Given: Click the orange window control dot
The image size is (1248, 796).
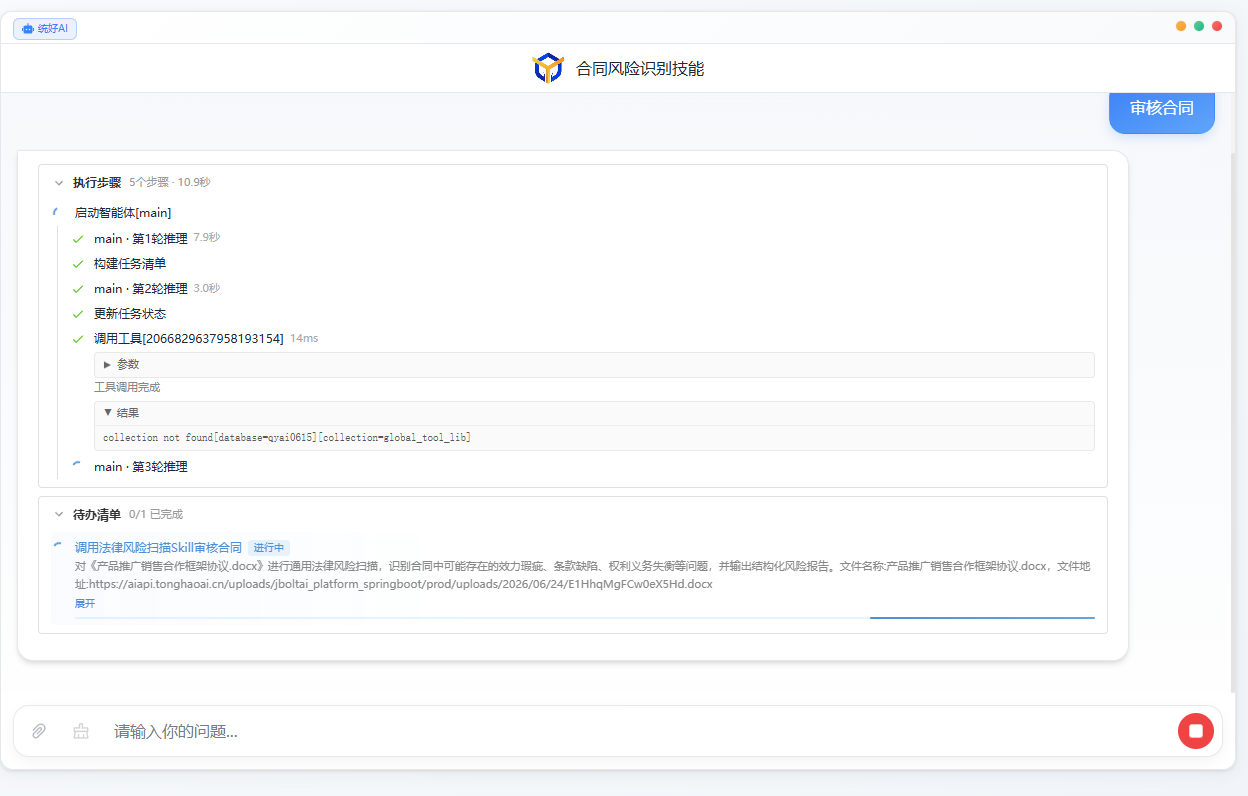Looking at the screenshot, I should click(1181, 26).
